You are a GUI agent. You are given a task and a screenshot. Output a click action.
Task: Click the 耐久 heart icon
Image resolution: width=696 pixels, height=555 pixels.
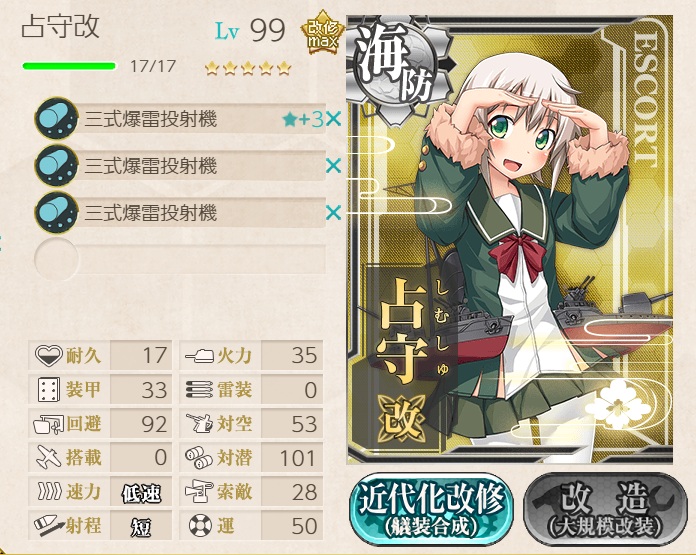coord(48,356)
